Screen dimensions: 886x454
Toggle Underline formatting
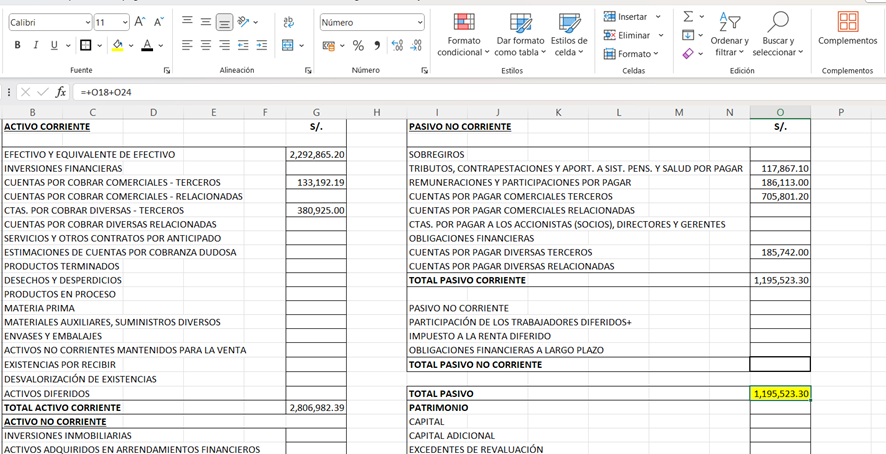click(54, 45)
